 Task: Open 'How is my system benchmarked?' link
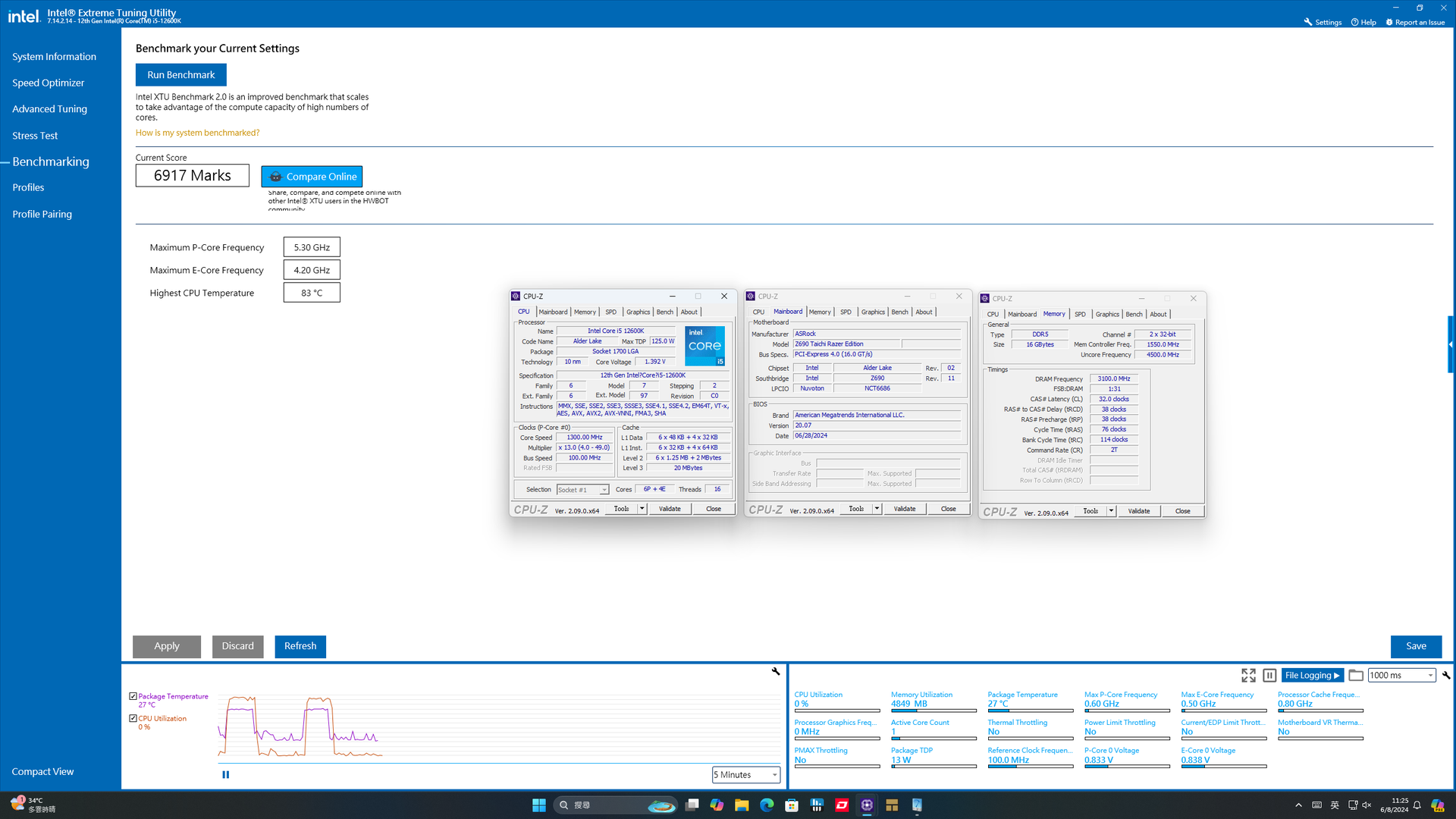pos(197,133)
